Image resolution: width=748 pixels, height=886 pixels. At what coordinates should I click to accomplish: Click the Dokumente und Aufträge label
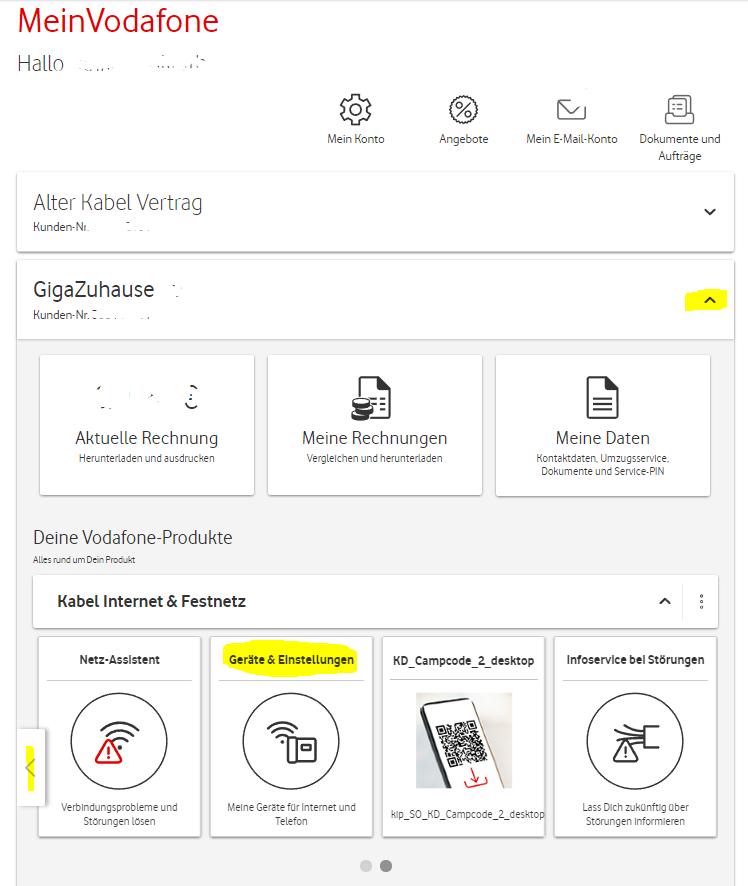point(680,147)
